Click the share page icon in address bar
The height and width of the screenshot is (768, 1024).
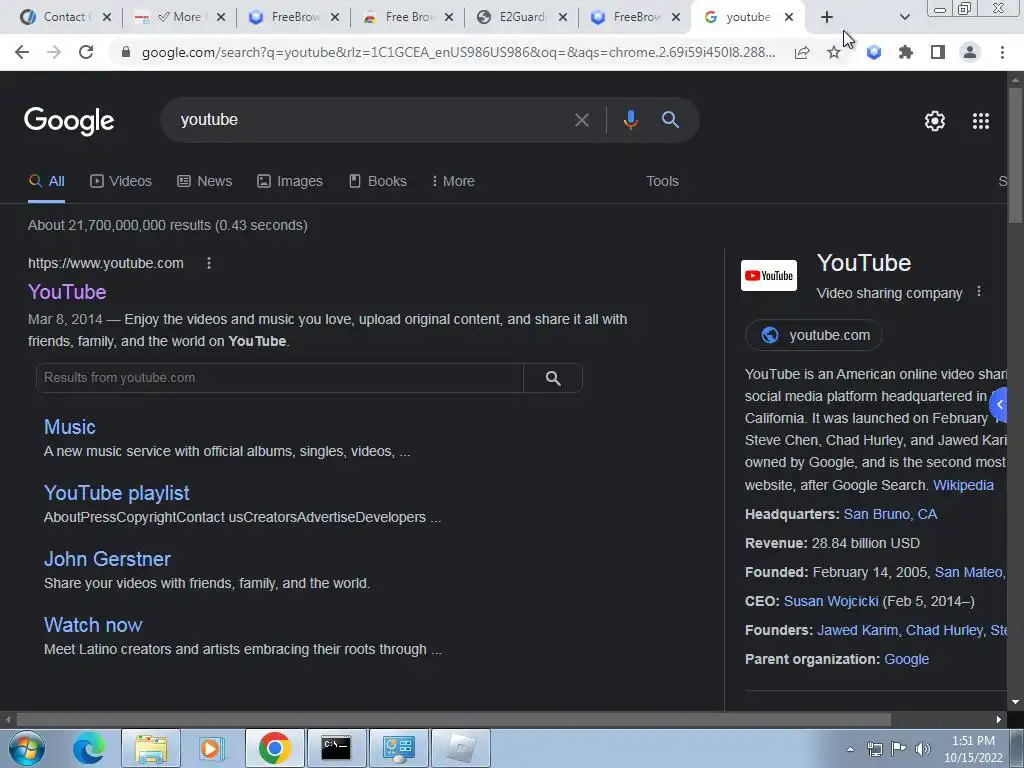pyautogui.click(x=802, y=52)
